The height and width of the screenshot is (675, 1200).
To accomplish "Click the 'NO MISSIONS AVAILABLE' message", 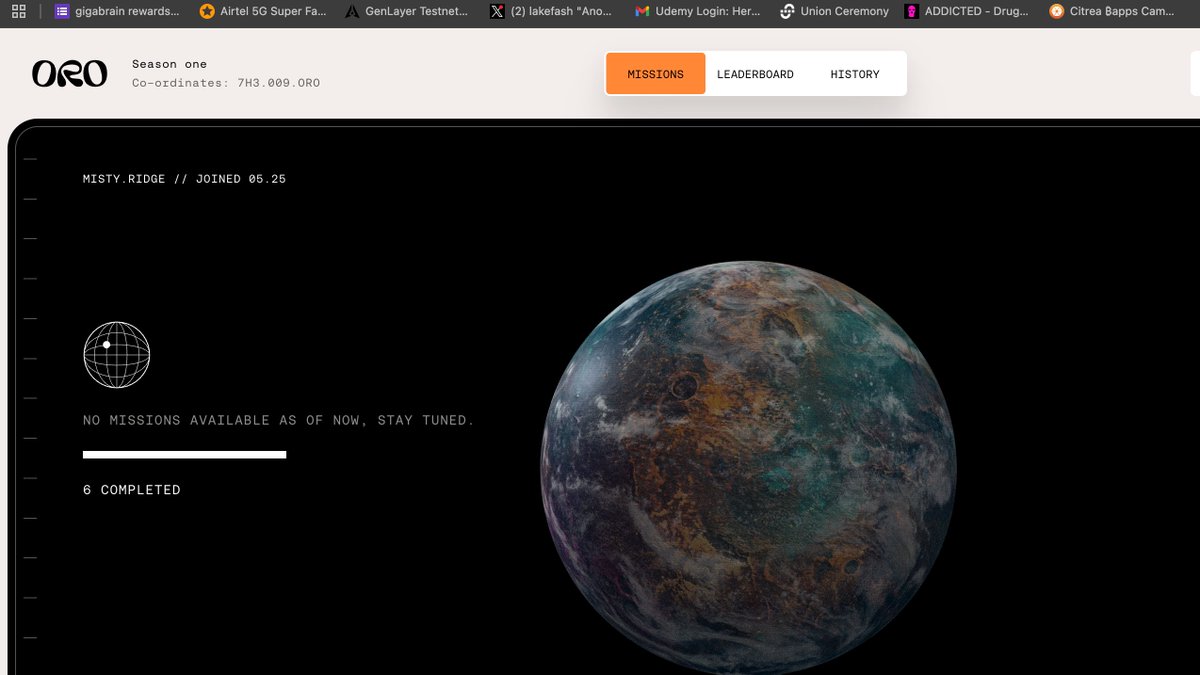I will click(x=278, y=420).
